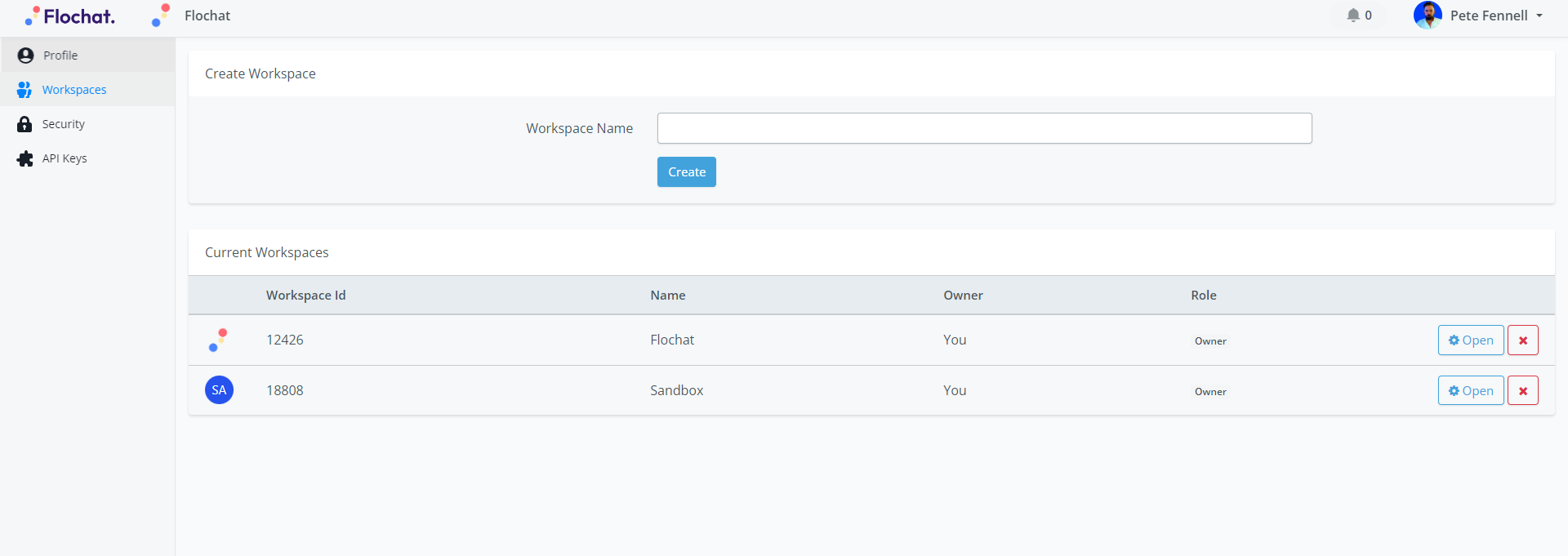The height and width of the screenshot is (556, 1568).
Task: Click the Flochat workspace row logo icon
Action: coord(218,340)
